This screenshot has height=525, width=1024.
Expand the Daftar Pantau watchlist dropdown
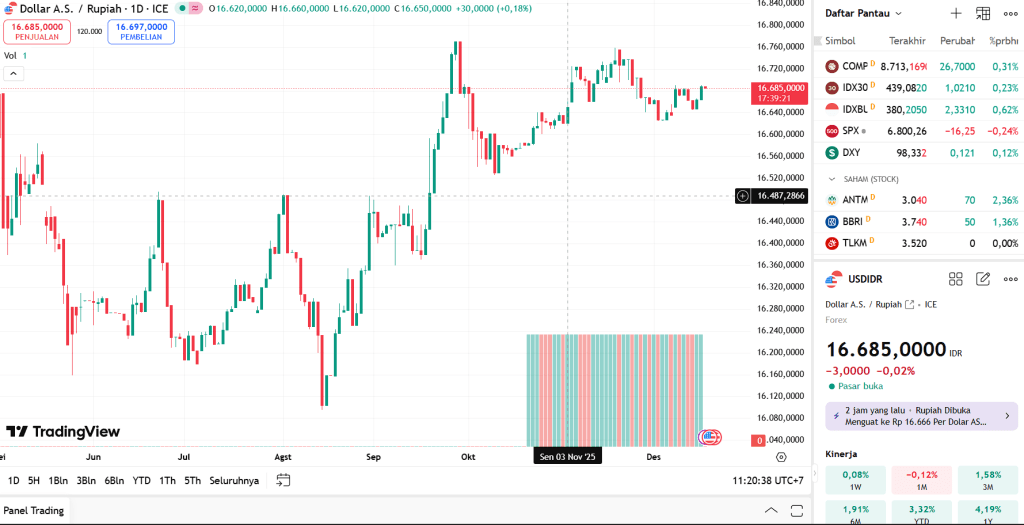864,14
